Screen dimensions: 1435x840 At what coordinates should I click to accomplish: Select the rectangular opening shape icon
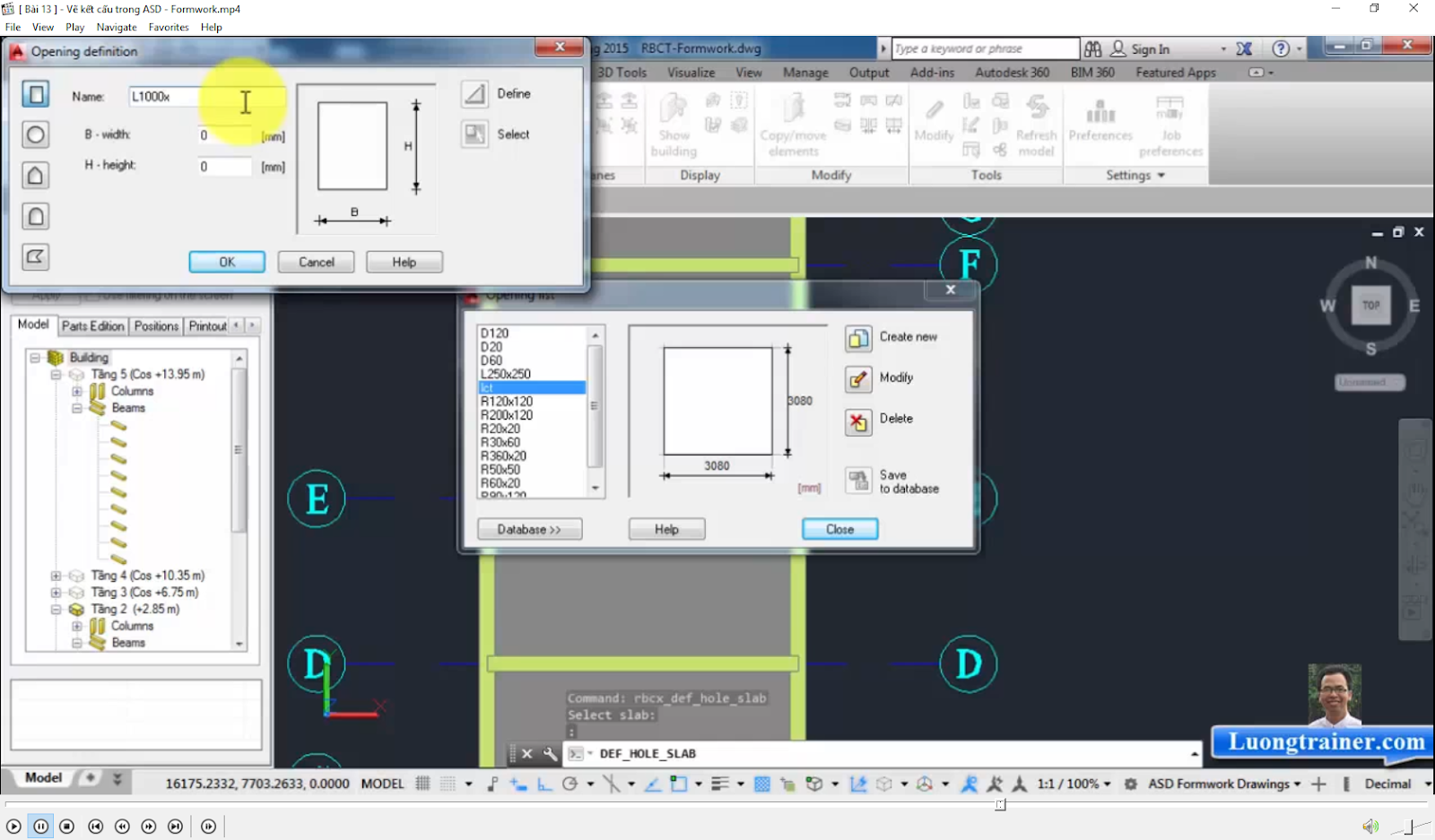pyautogui.click(x=35, y=94)
